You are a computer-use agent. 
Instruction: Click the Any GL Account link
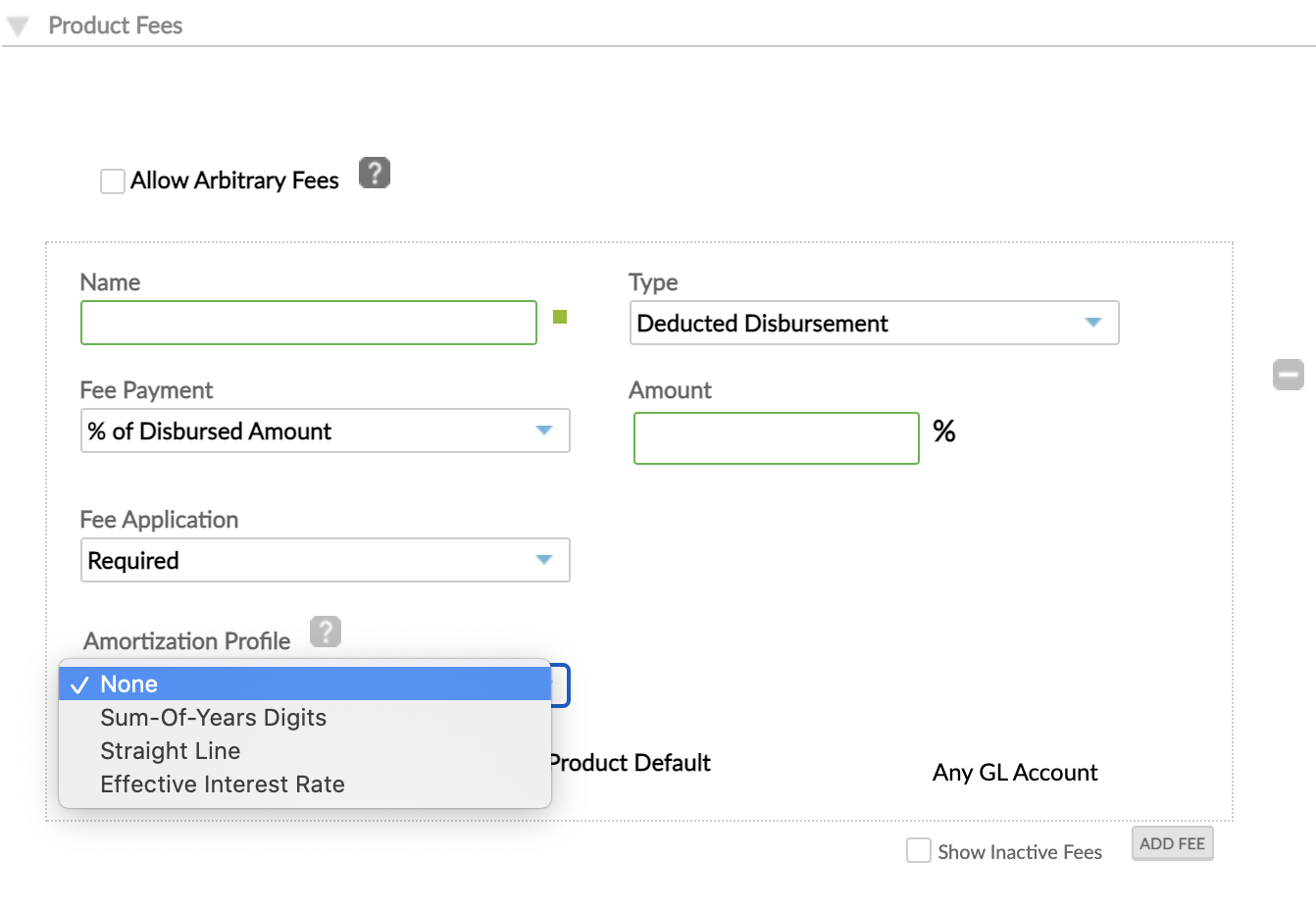[x=1014, y=773]
